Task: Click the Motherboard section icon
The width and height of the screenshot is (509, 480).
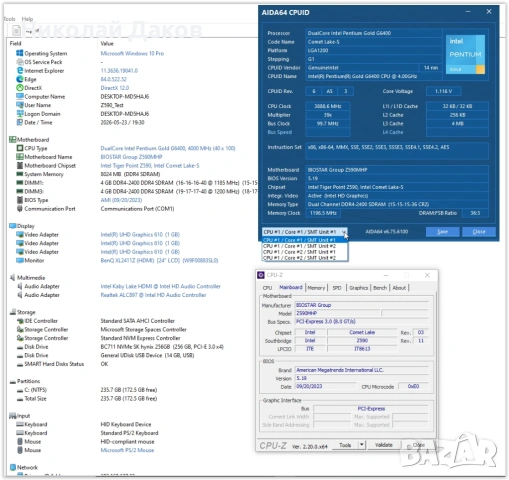Action: click(x=12, y=139)
